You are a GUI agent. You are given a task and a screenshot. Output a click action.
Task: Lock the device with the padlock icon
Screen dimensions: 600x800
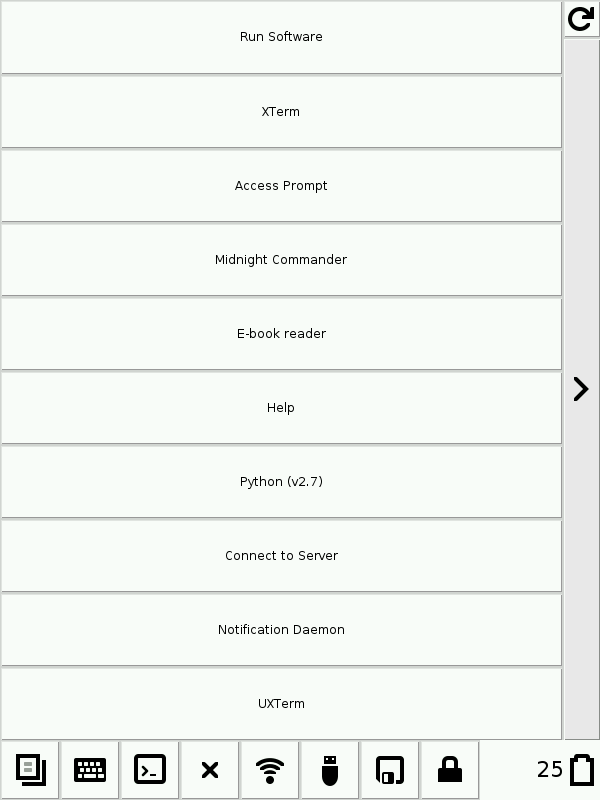450,770
